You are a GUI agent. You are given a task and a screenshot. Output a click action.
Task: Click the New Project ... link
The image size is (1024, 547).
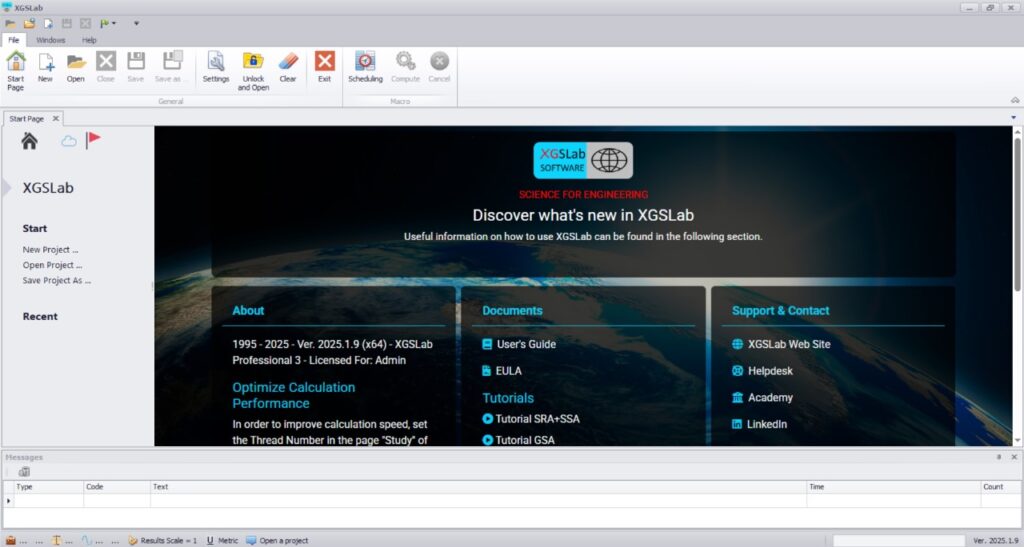tap(50, 249)
